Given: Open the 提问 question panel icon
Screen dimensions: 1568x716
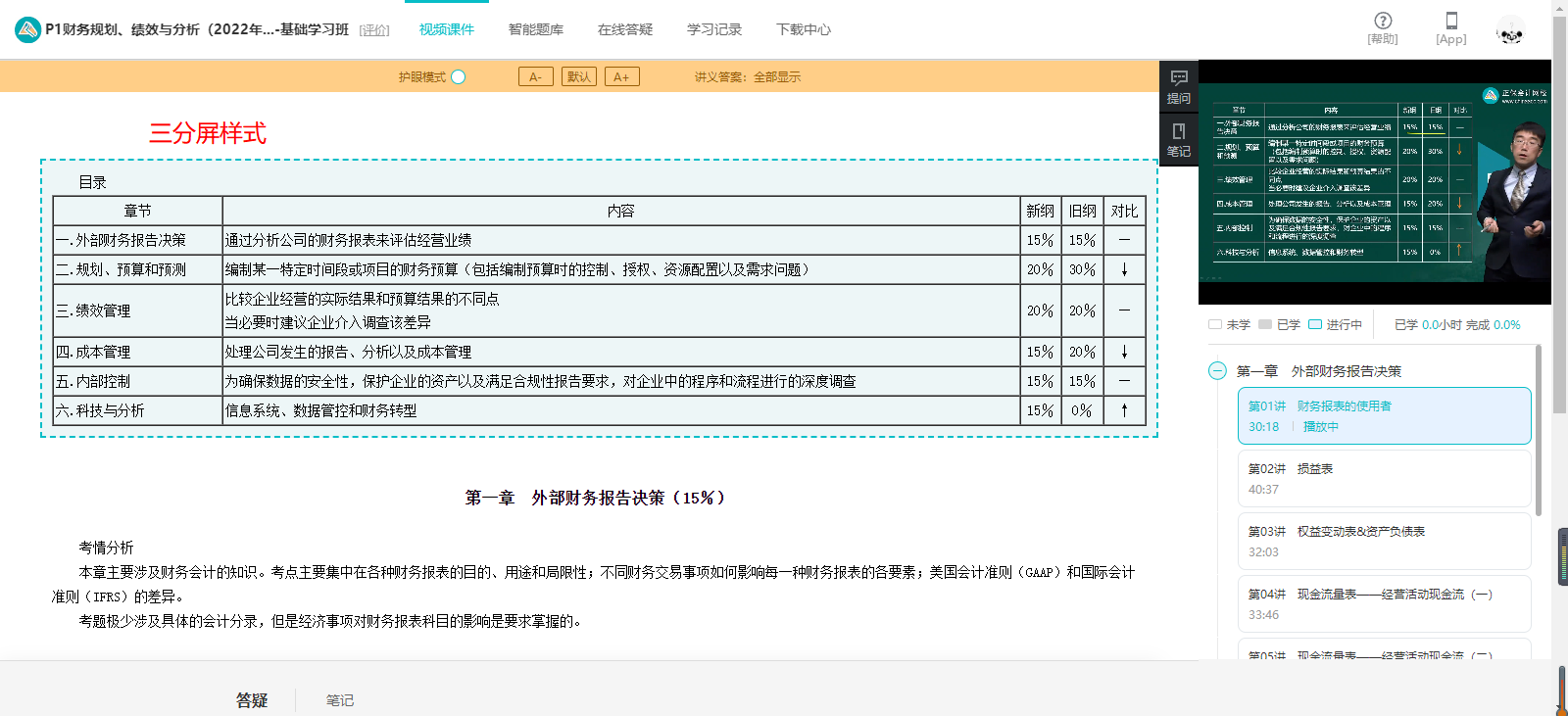Looking at the screenshot, I should click(1179, 85).
